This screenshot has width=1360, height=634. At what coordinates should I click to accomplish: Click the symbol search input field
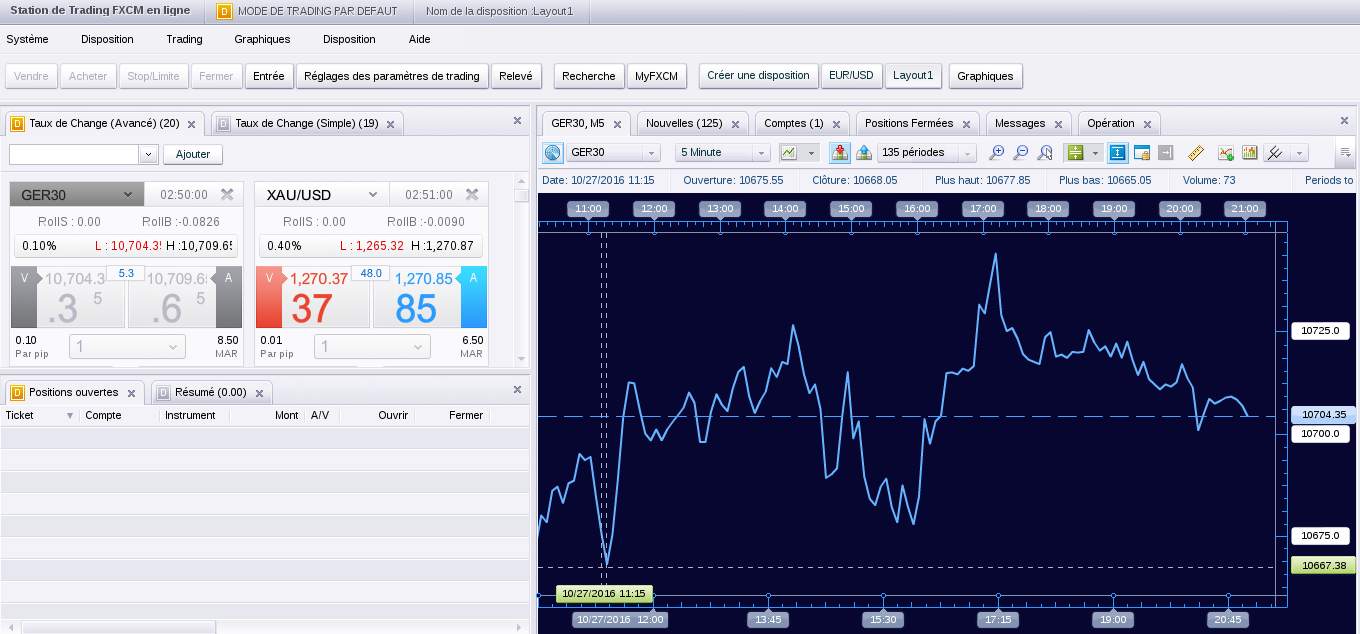pyautogui.click(x=73, y=154)
